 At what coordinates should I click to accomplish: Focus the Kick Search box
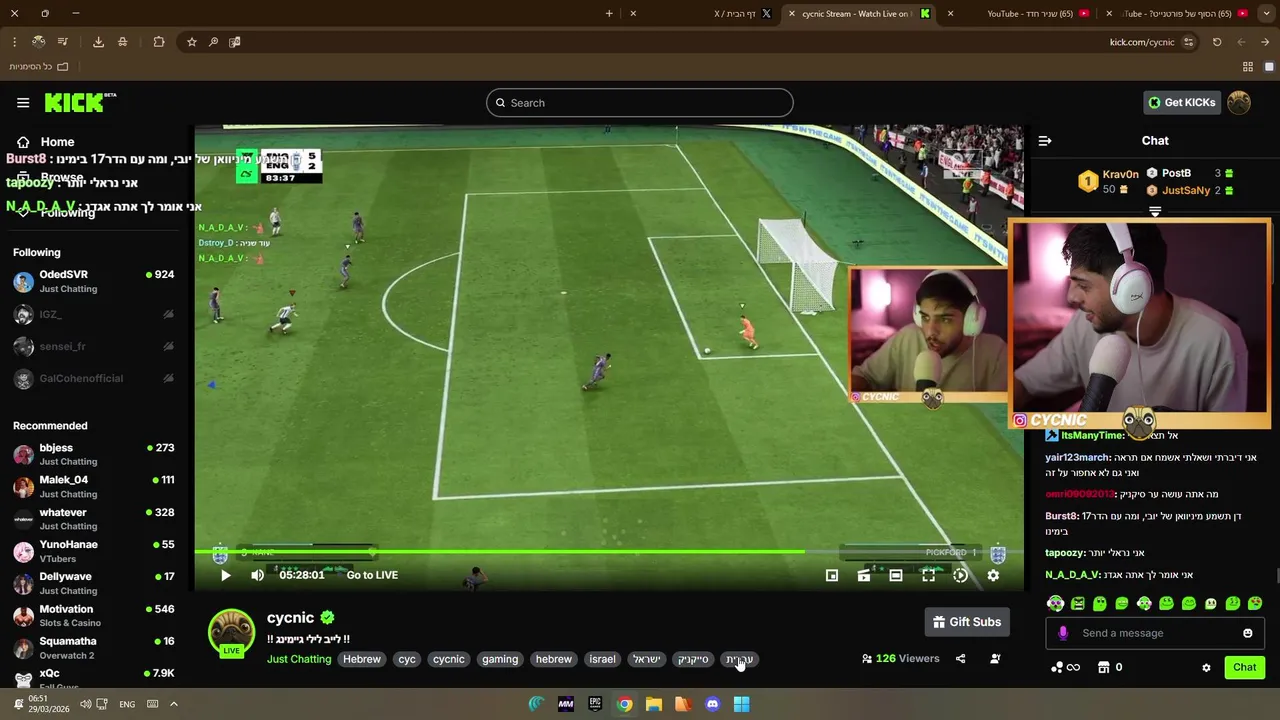click(x=640, y=102)
